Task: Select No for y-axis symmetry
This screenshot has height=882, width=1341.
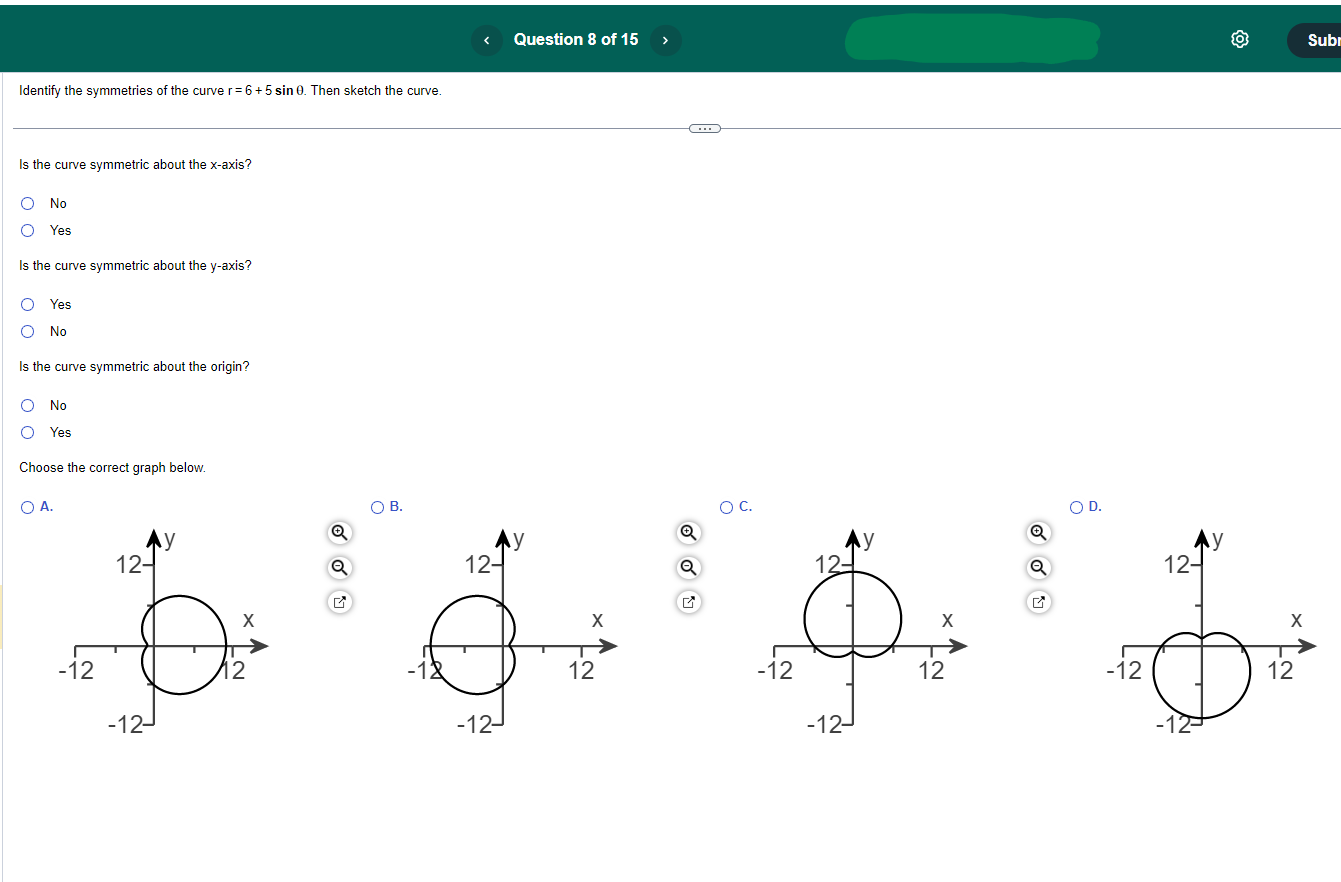Action: pos(27,331)
